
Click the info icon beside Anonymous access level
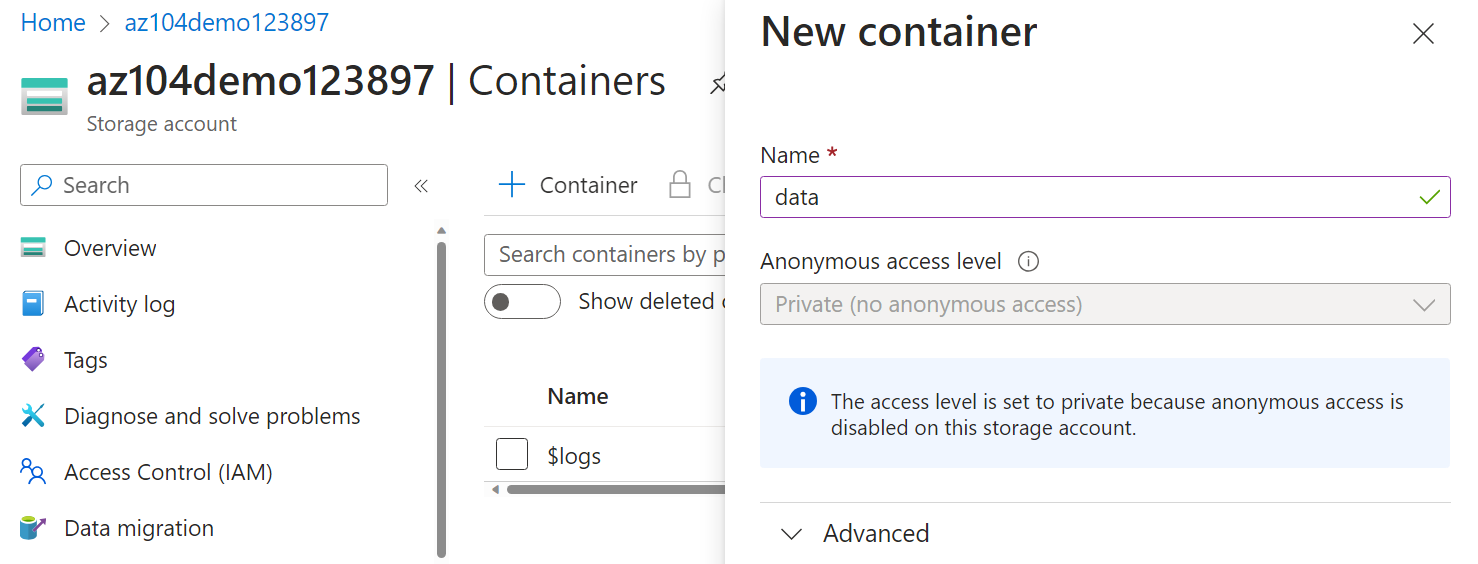pos(1028,262)
